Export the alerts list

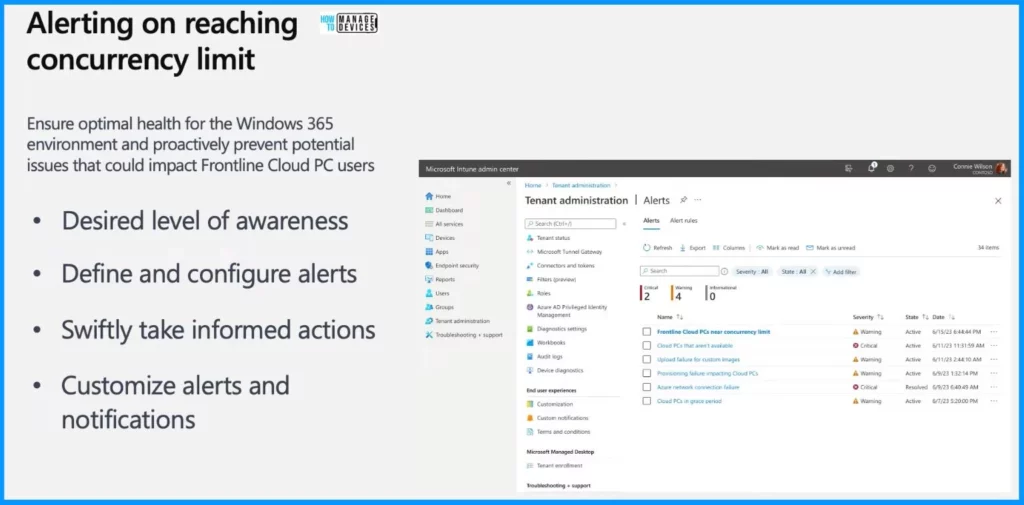tap(692, 248)
